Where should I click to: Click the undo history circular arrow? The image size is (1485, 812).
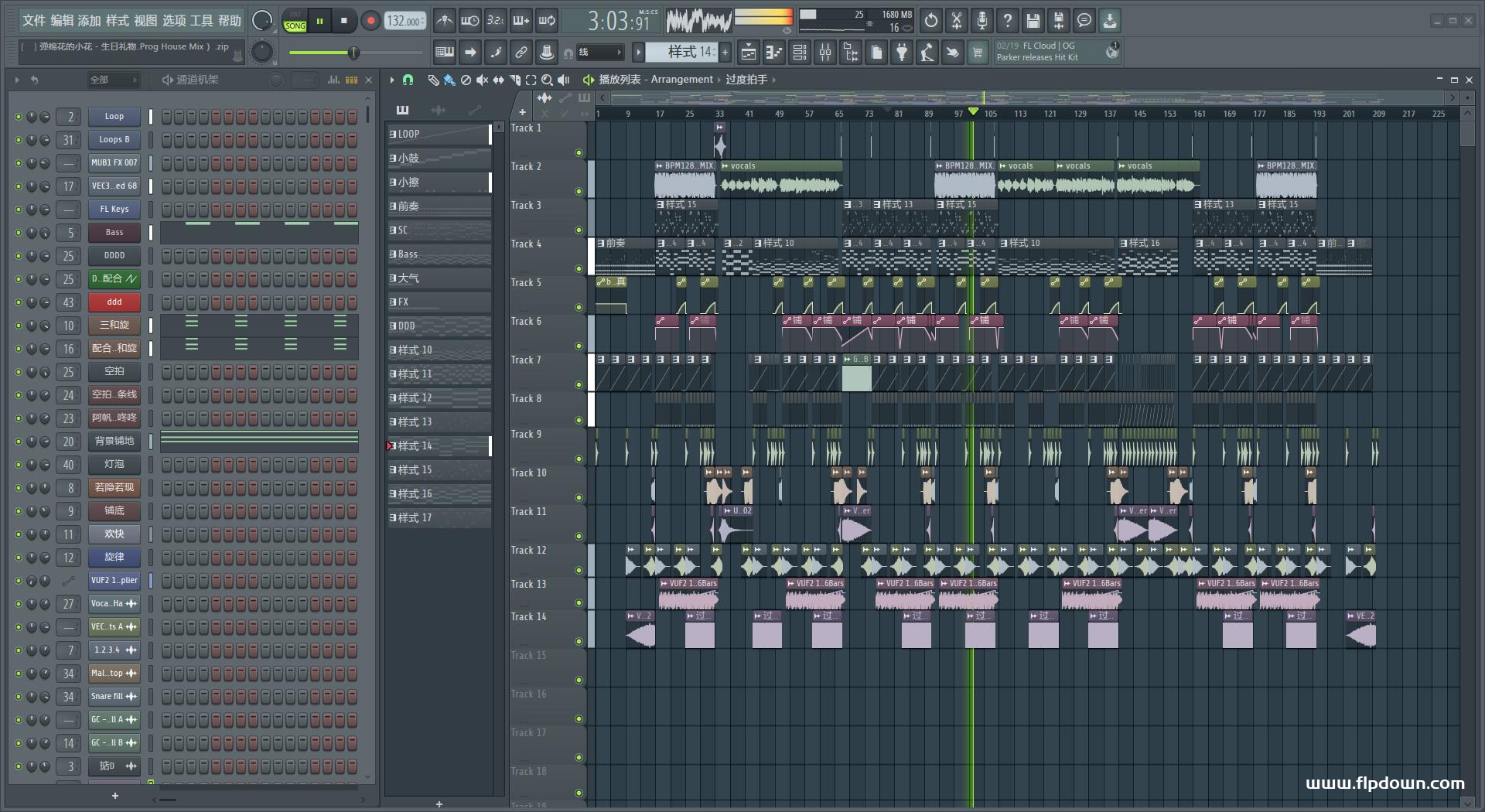[931, 21]
